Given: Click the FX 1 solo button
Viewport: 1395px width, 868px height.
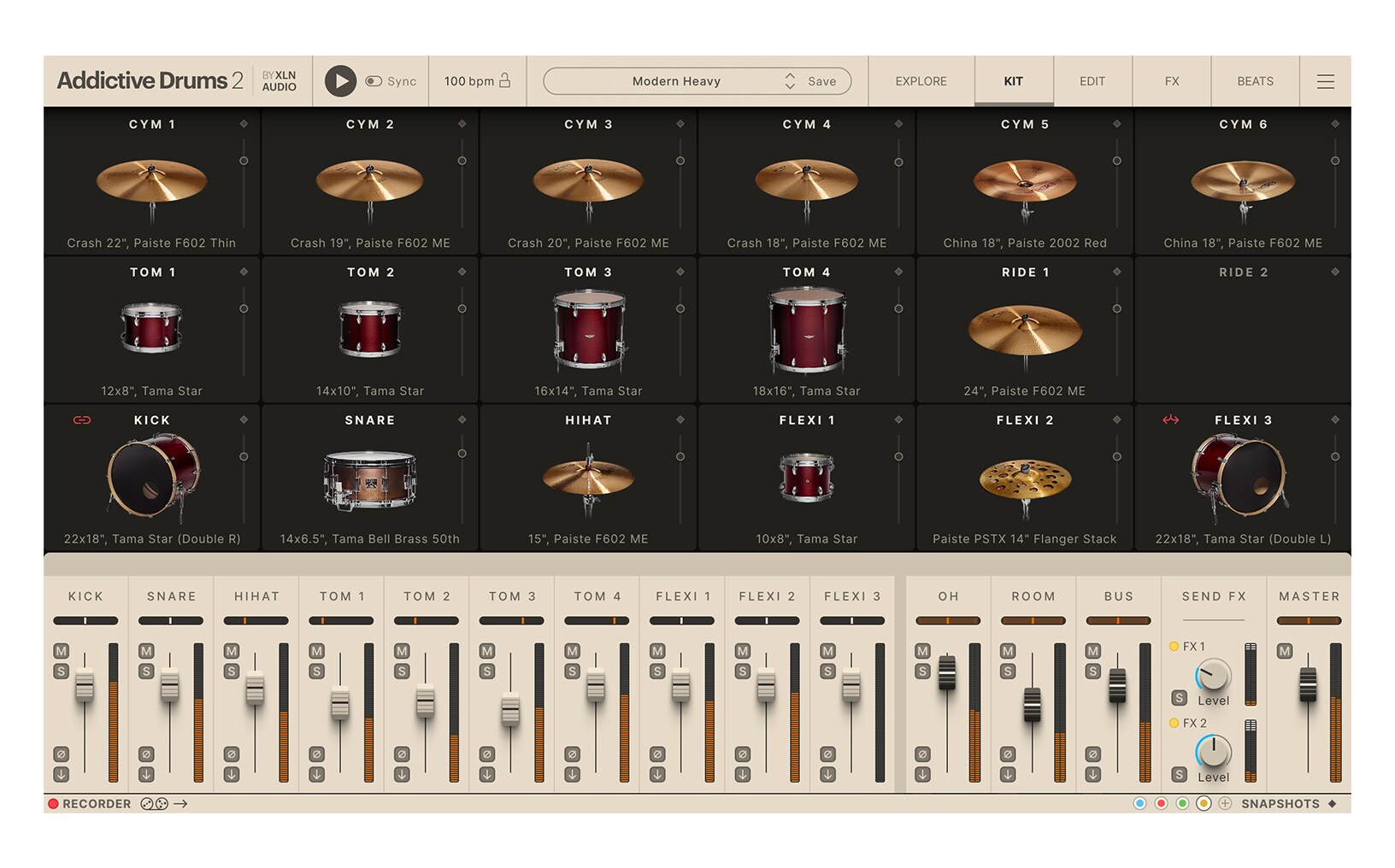Looking at the screenshot, I should coord(1179,698).
